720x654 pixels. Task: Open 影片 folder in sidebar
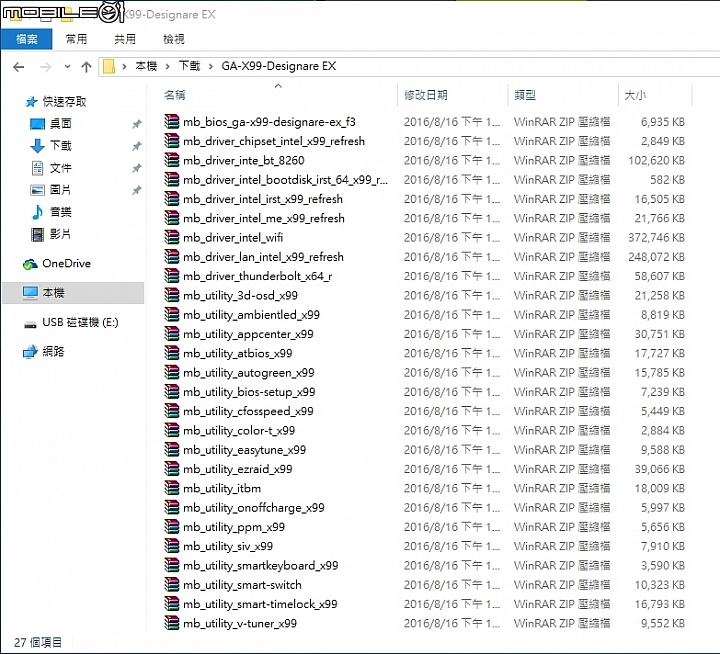(x=61, y=234)
